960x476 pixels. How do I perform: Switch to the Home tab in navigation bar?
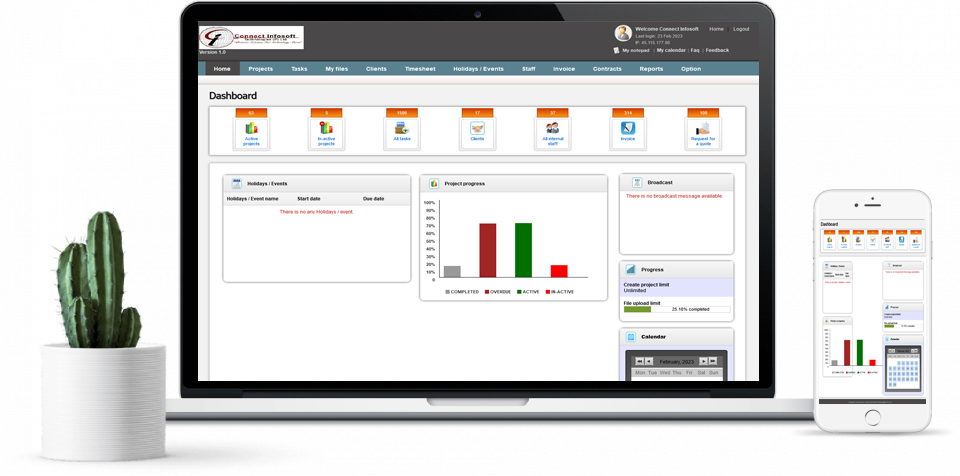click(x=222, y=69)
